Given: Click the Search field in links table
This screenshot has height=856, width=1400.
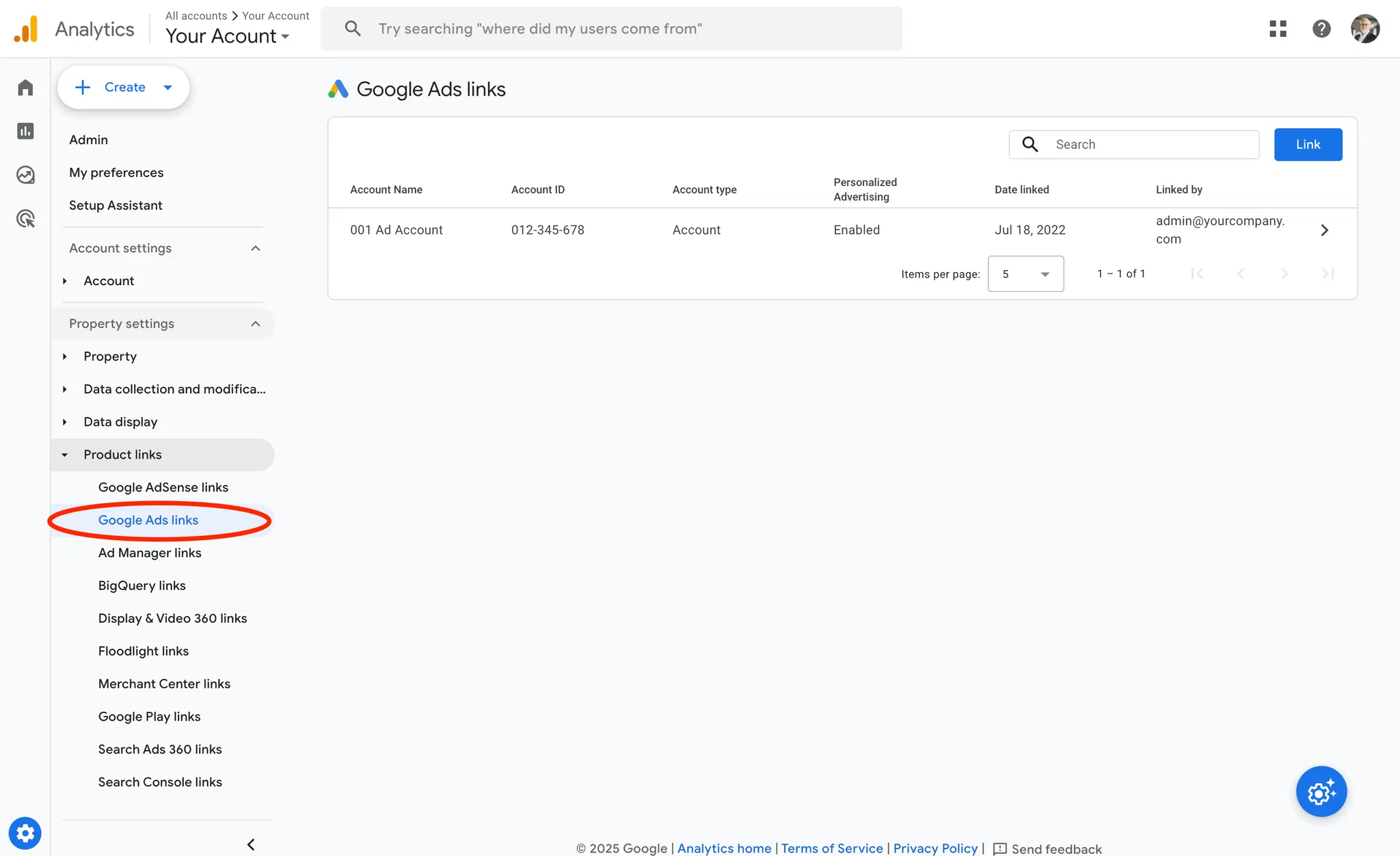Looking at the screenshot, I should pos(1152,144).
